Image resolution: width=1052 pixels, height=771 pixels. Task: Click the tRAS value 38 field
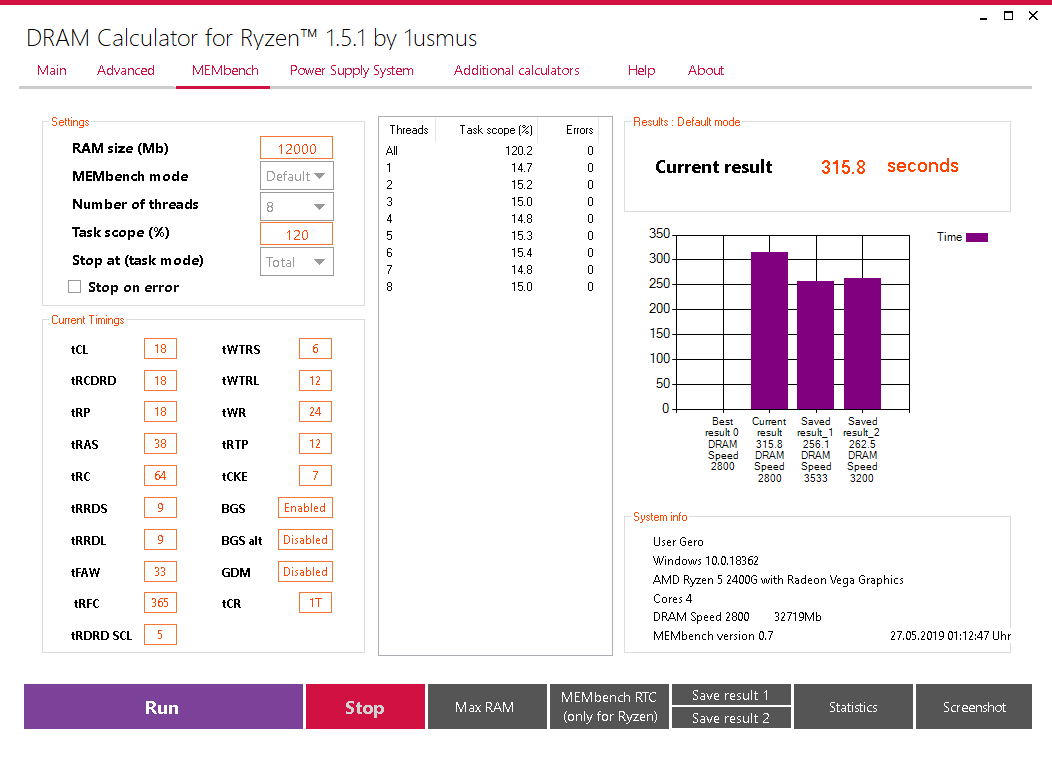pyautogui.click(x=160, y=444)
